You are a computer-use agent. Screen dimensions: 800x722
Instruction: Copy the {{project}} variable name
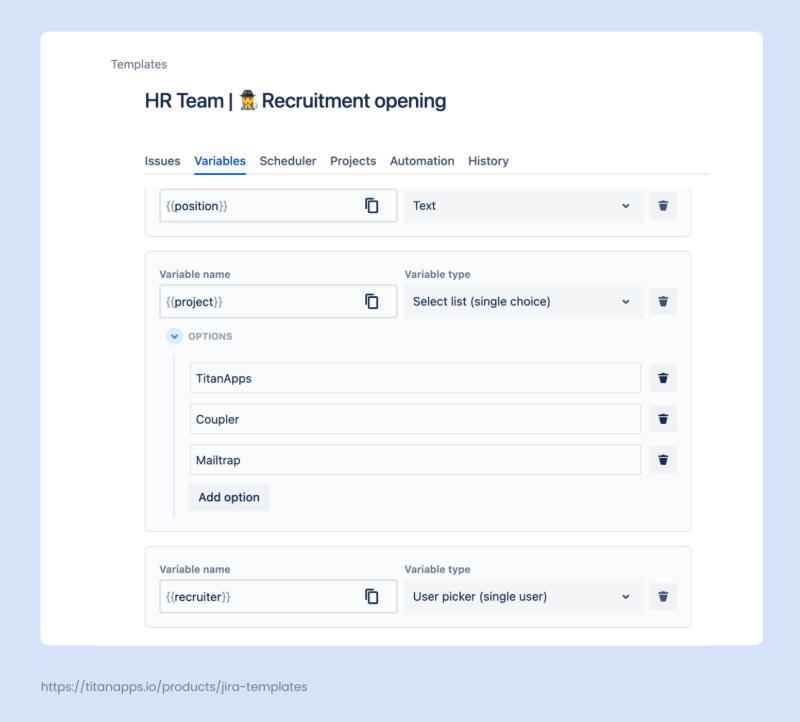tap(372, 301)
